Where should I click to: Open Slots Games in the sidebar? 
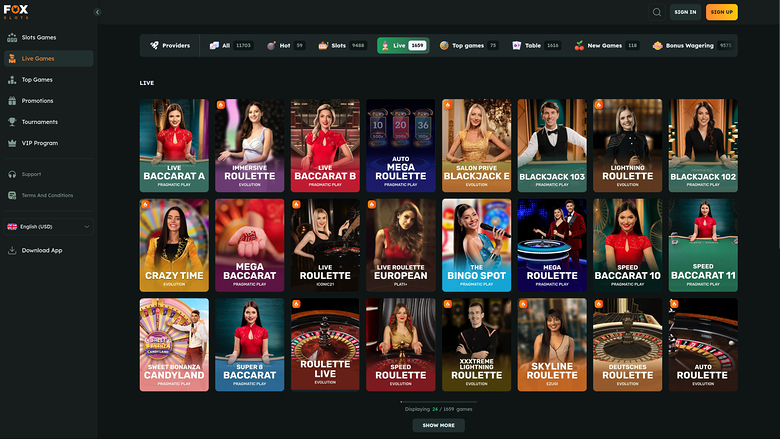point(48,37)
